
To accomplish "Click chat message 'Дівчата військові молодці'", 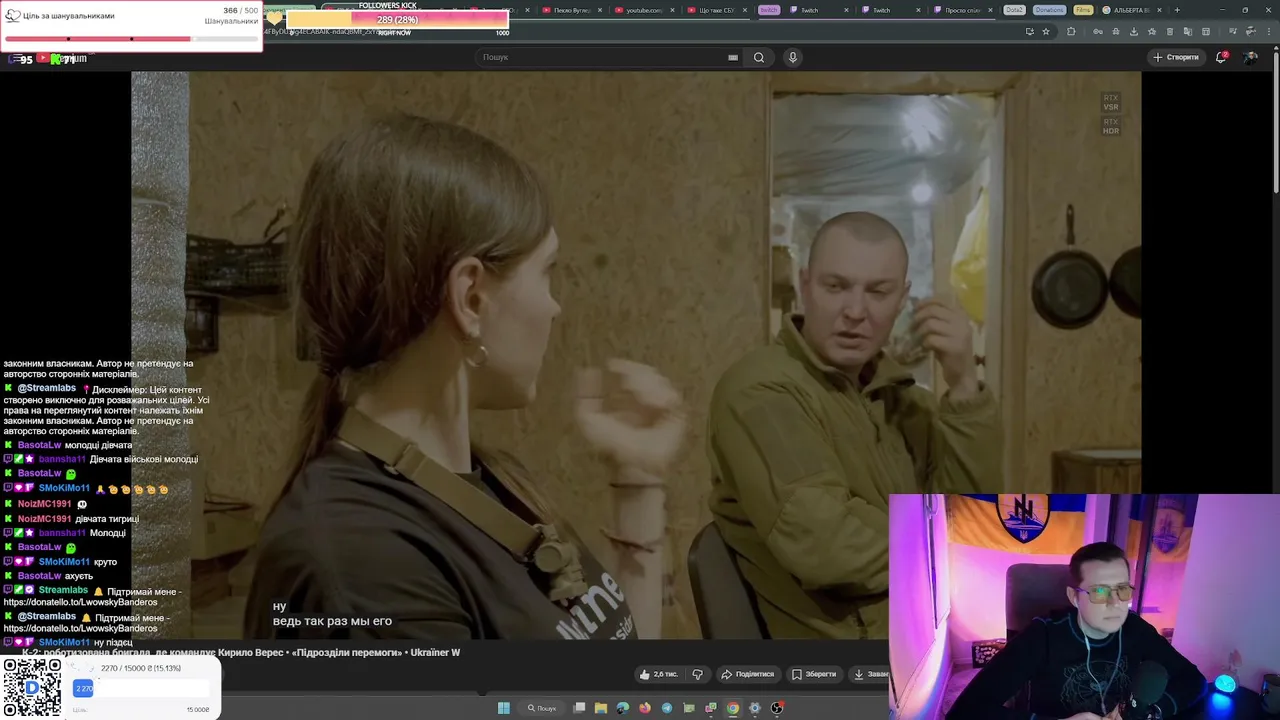I will pos(145,459).
